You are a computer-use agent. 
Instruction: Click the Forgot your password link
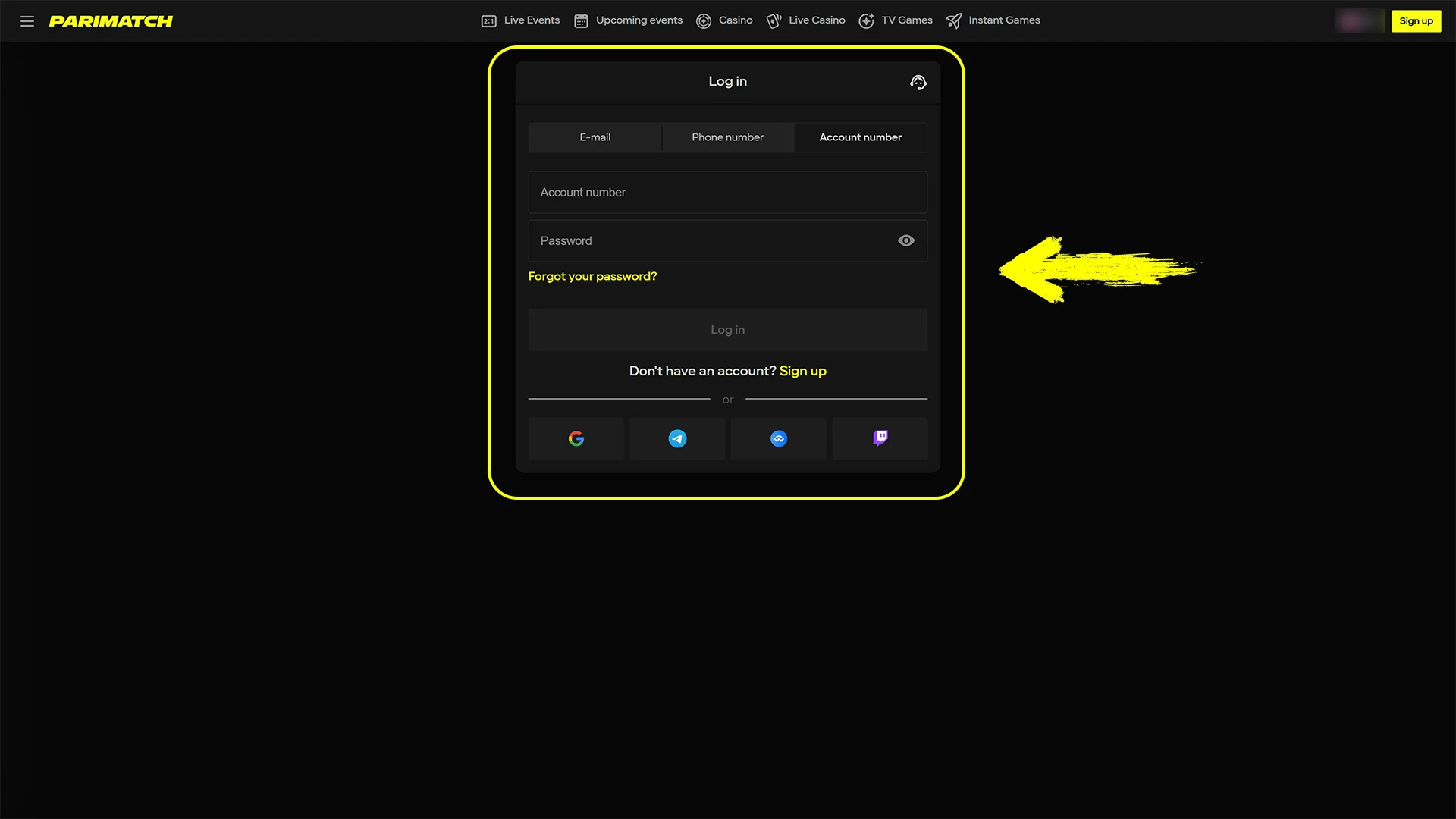pos(592,276)
